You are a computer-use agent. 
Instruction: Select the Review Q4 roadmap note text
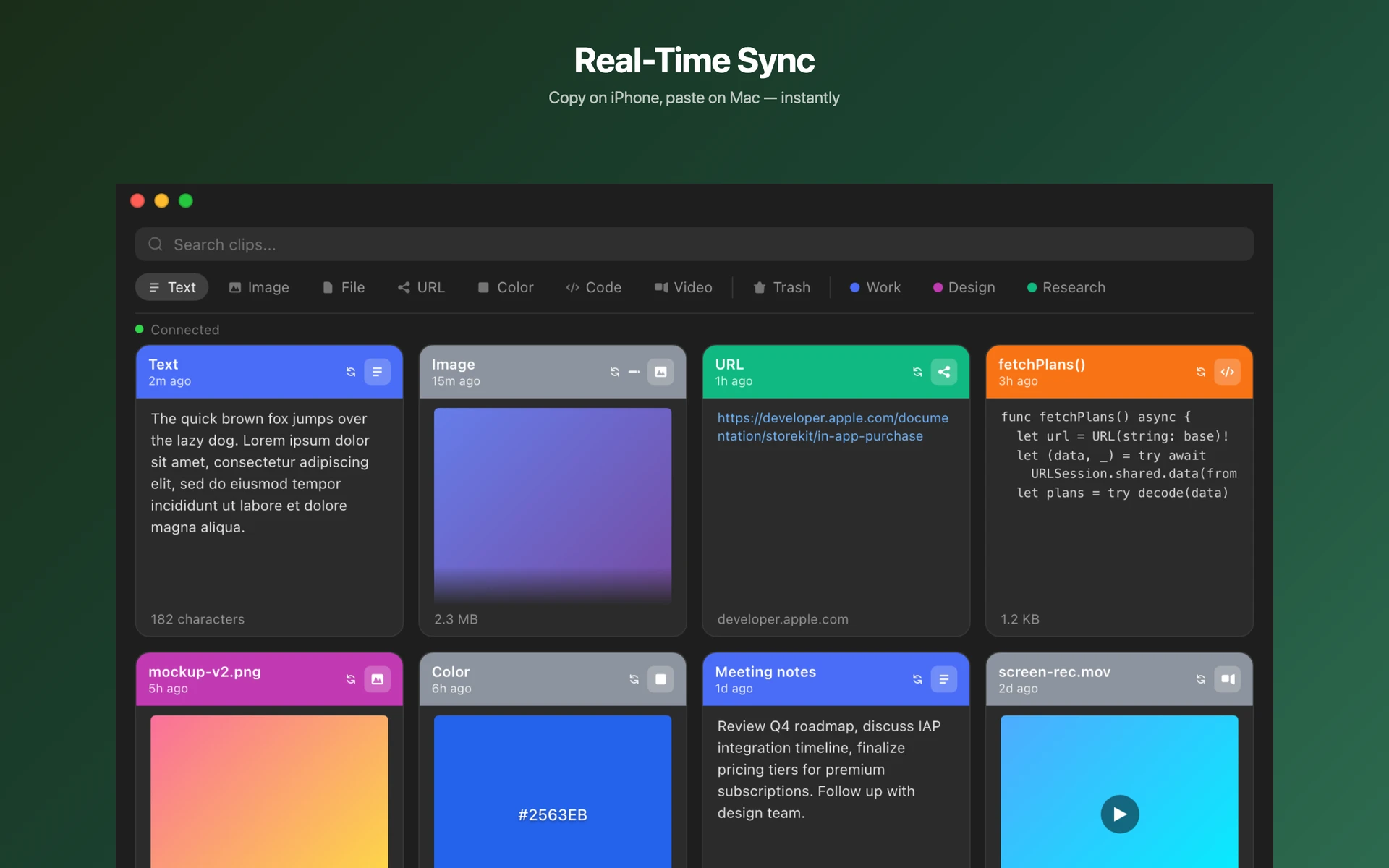(829, 770)
